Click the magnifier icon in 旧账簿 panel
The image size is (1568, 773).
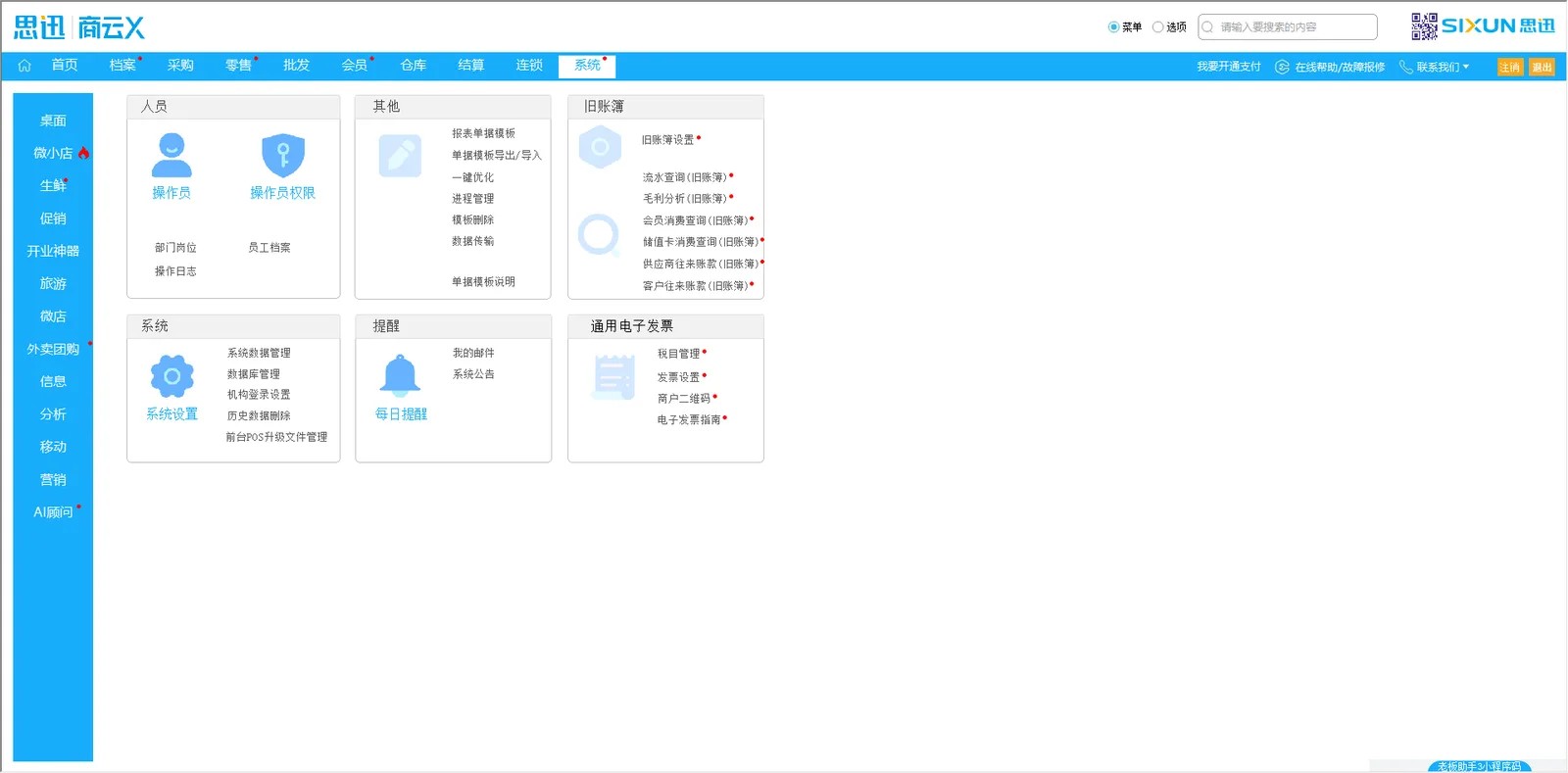pyautogui.click(x=599, y=235)
